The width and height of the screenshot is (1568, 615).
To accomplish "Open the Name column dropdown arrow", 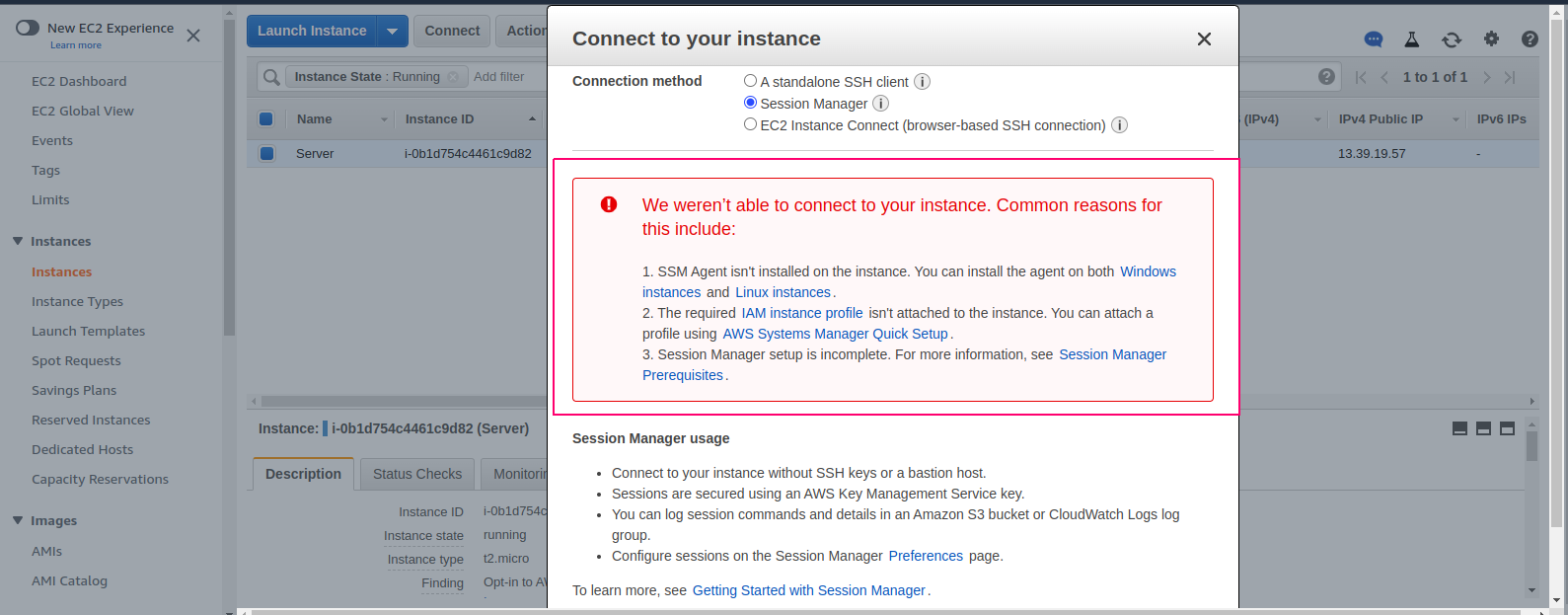I will tap(384, 119).
